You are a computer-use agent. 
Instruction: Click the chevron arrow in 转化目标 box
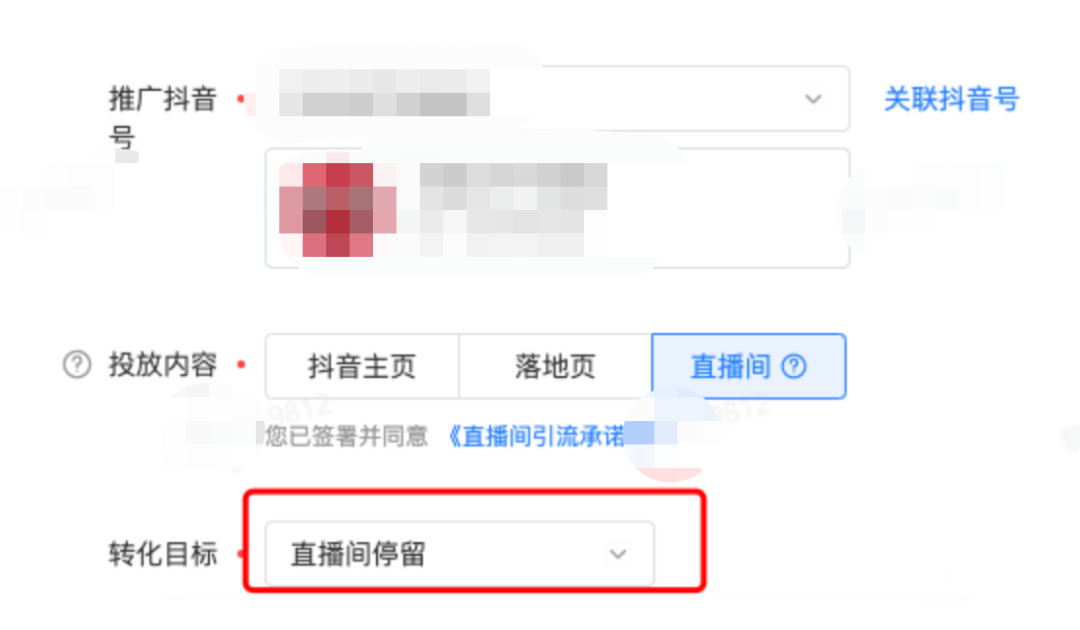pyautogui.click(x=618, y=554)
